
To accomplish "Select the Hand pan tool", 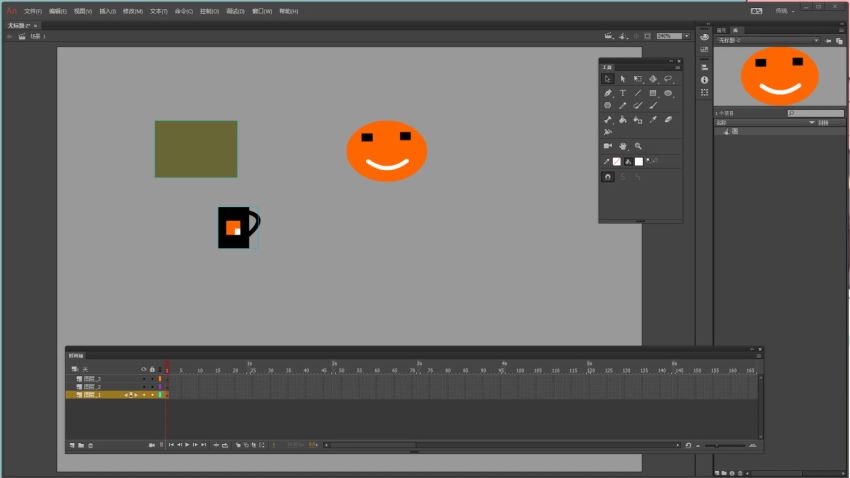I will tap(622, 146).
